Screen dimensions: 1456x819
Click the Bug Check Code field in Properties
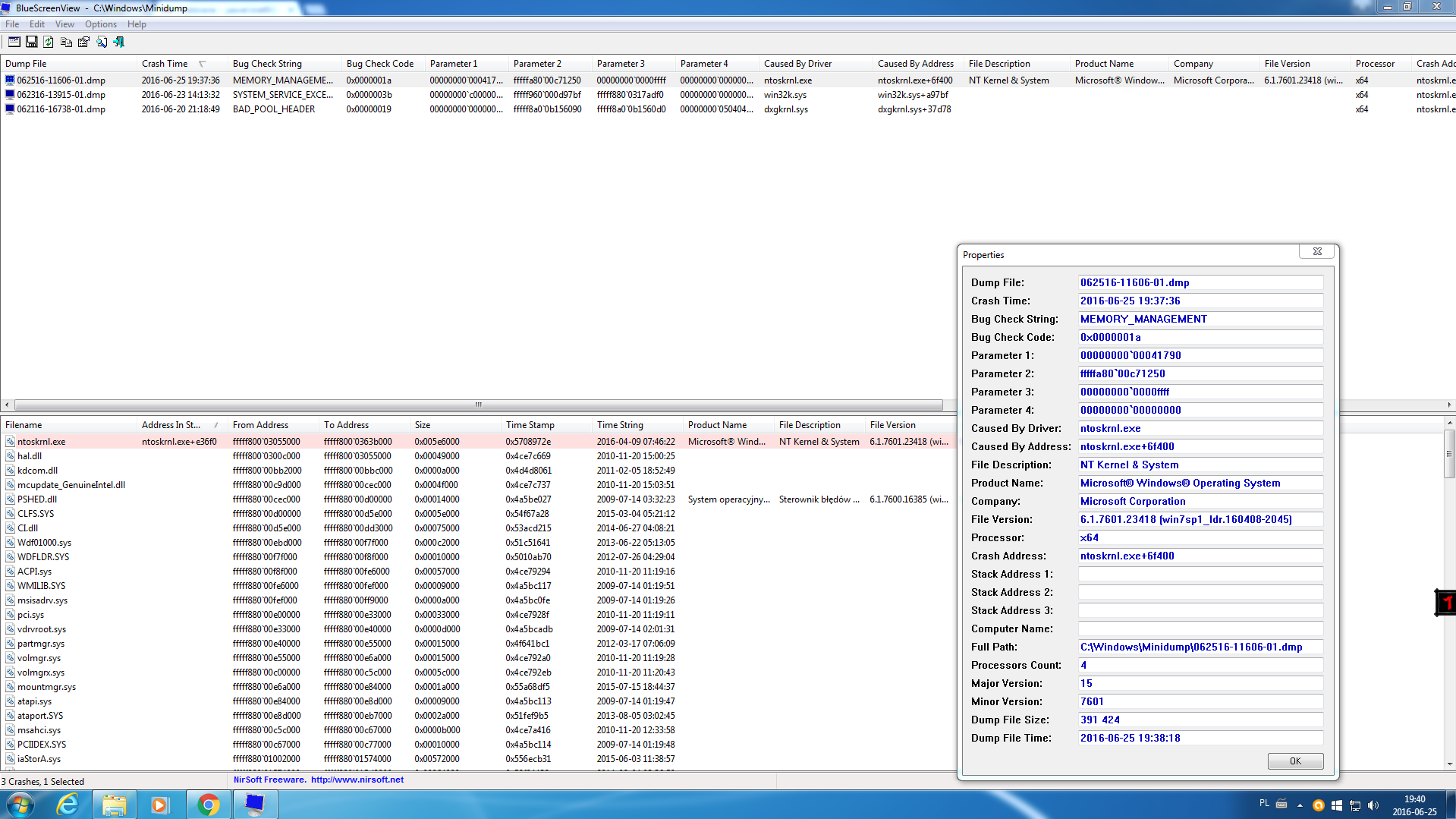[1200, 337]
